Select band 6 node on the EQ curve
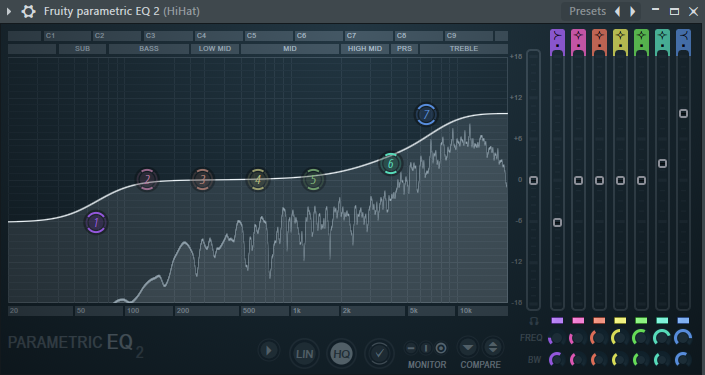 pos(391,164)
